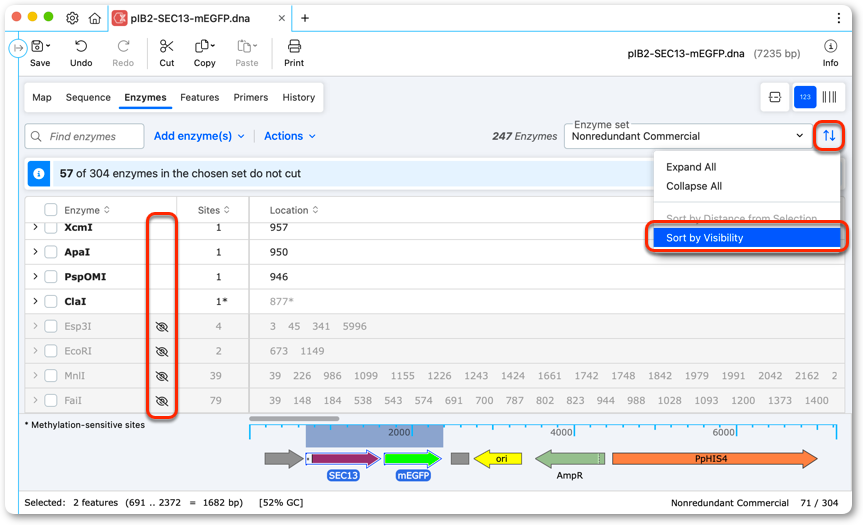863x525 pixels.
Task: Check the MnlI checkbox
Action: pos(51,376)
